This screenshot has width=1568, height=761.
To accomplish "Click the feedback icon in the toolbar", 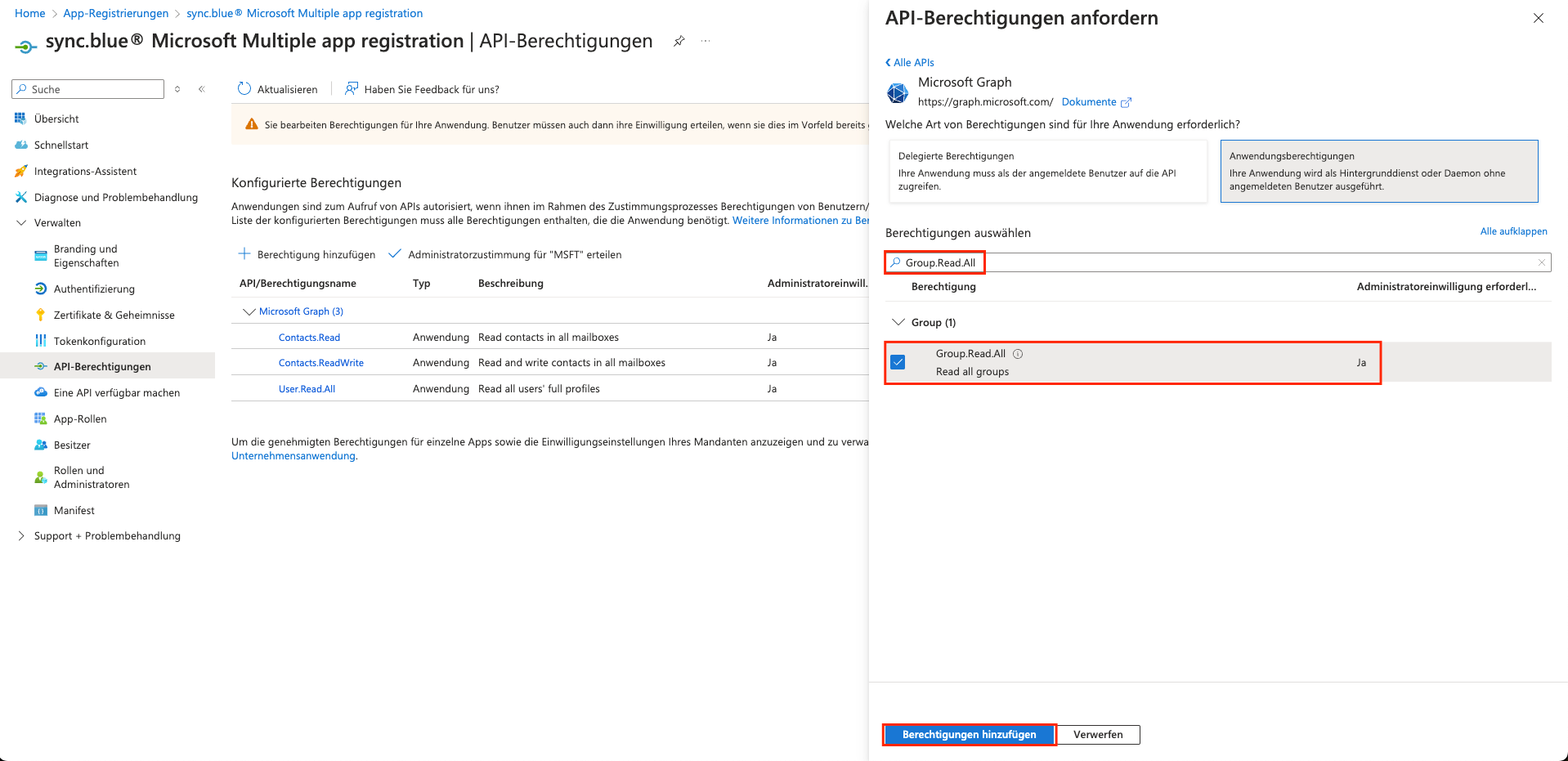I will tap(352, 89).
